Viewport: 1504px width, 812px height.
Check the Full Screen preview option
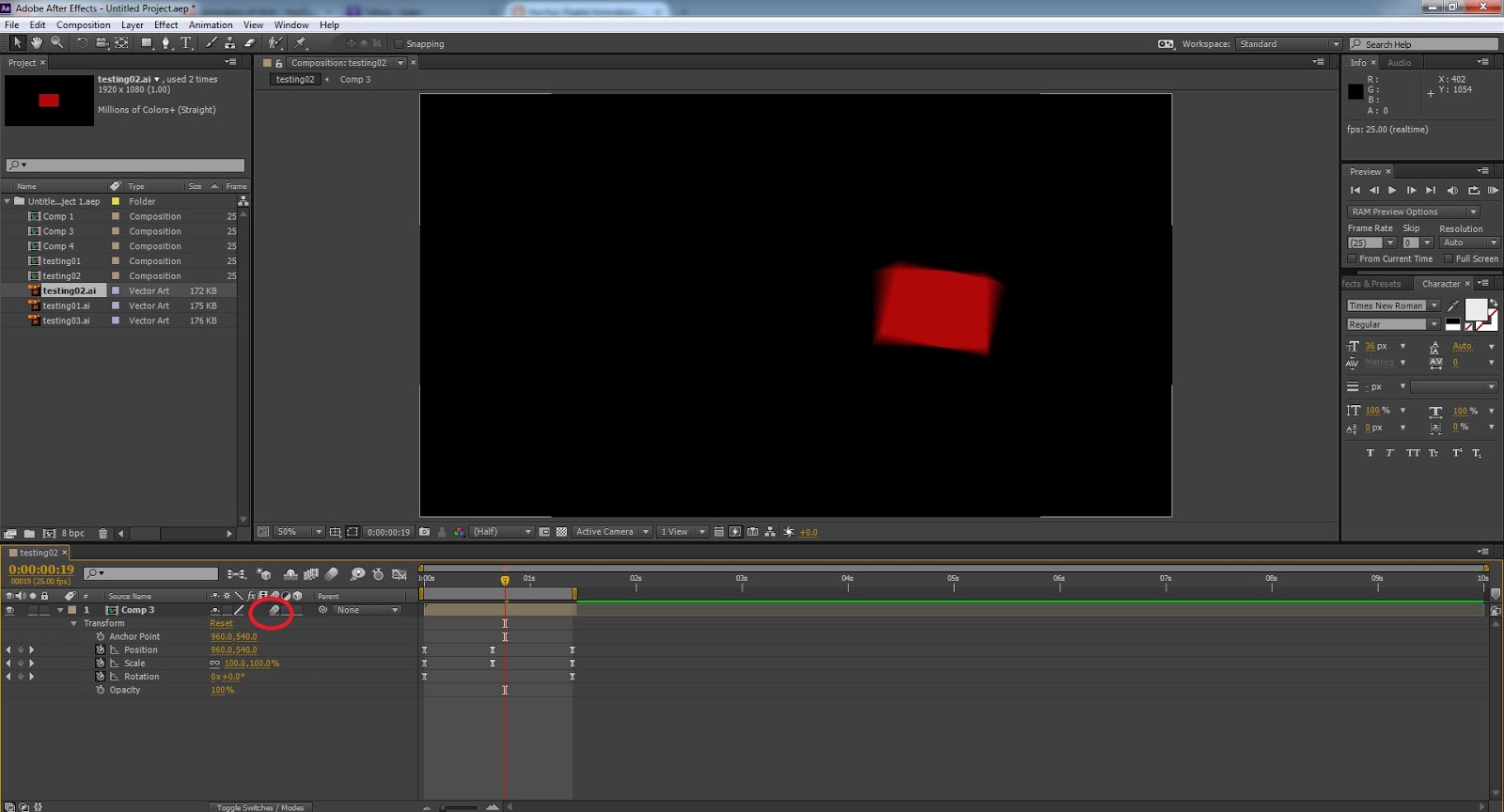[1449, 258]
